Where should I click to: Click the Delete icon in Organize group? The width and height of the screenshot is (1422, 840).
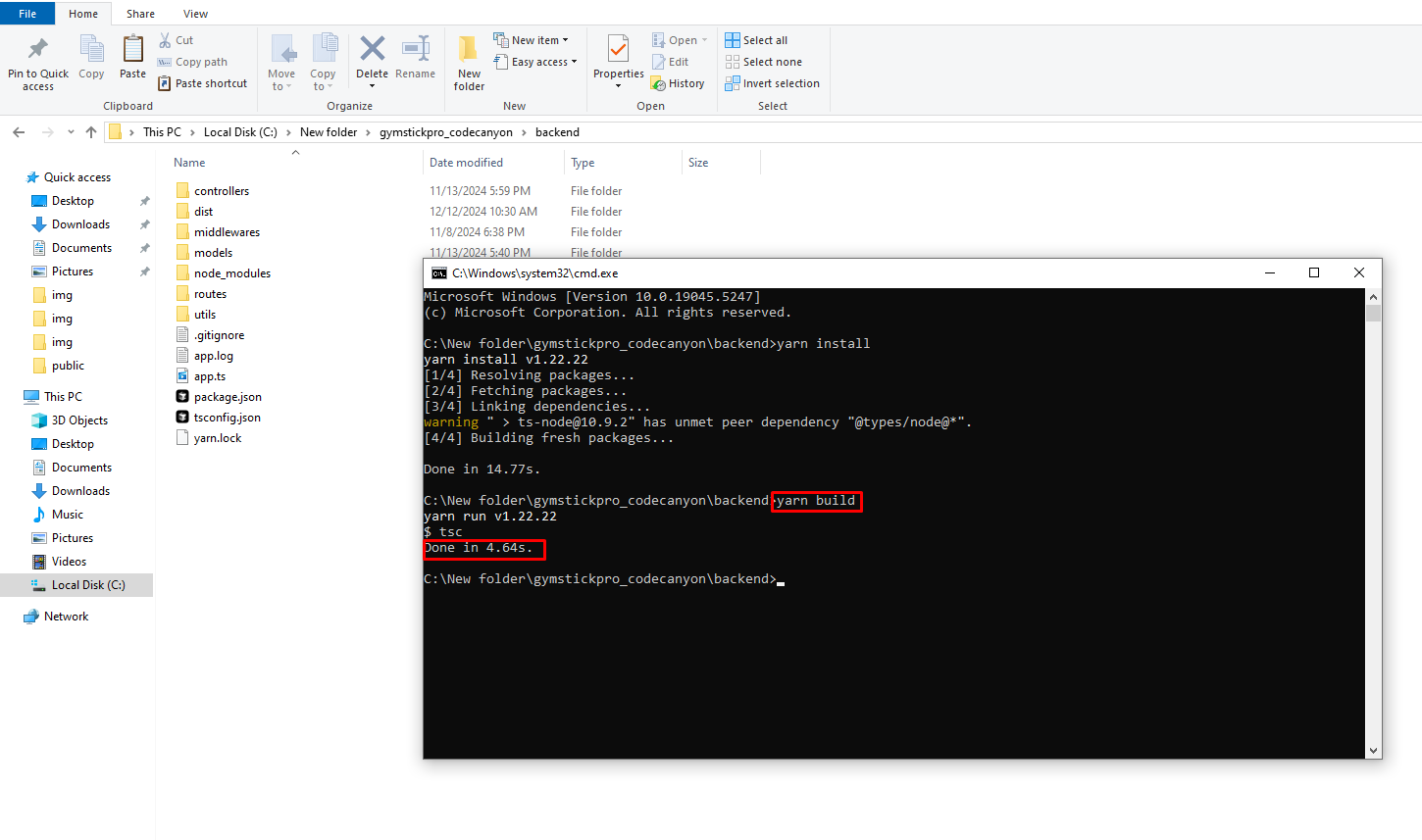pyautogui.click(x=372, y=51)
